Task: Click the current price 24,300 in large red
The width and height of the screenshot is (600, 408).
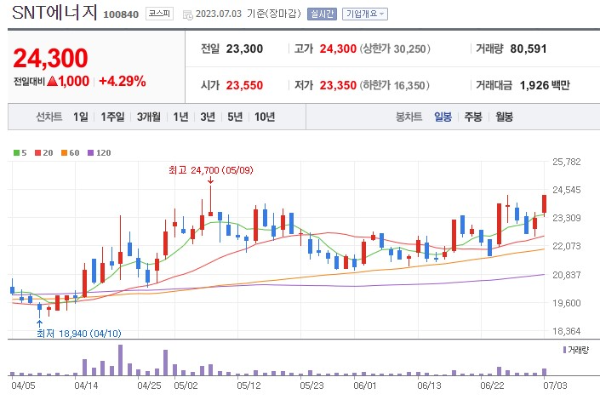Action: (x=51, y=58)
